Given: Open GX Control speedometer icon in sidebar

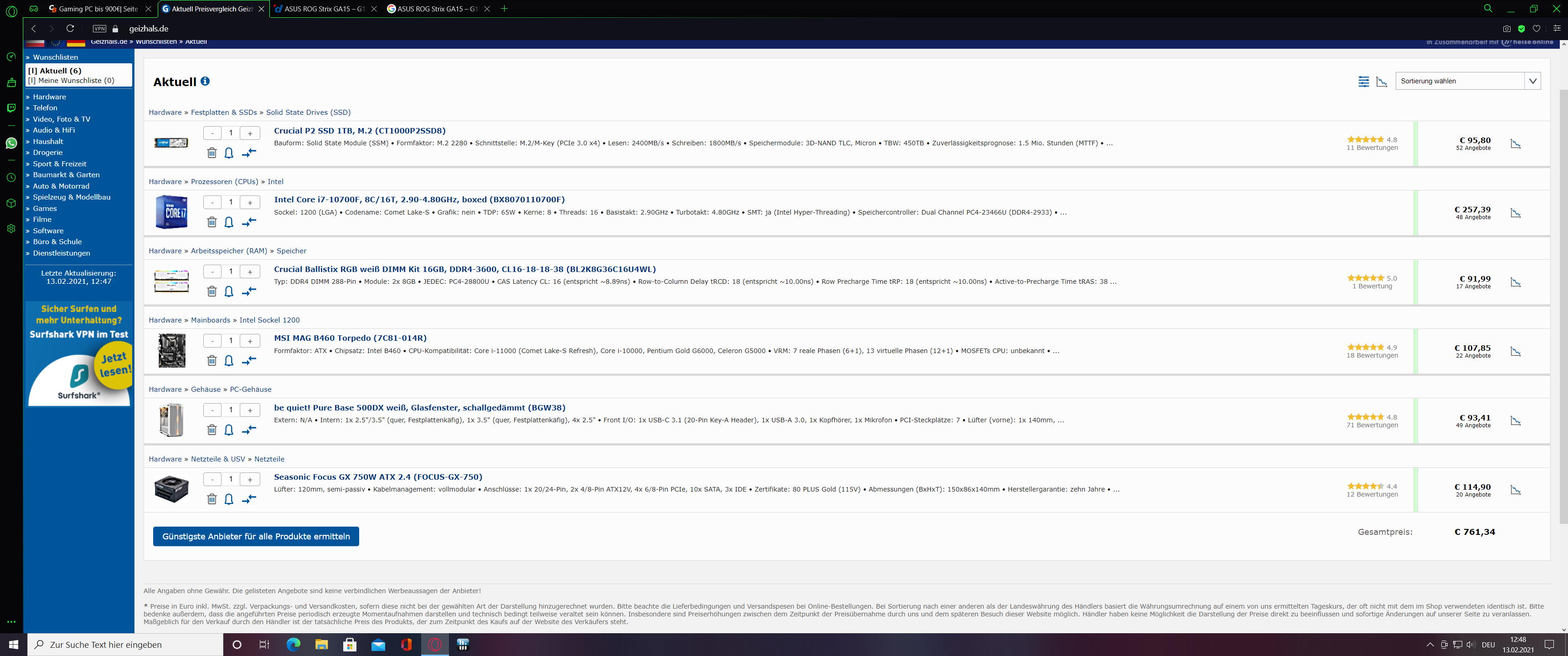Looking at the screenshot, I should [11, 56].
